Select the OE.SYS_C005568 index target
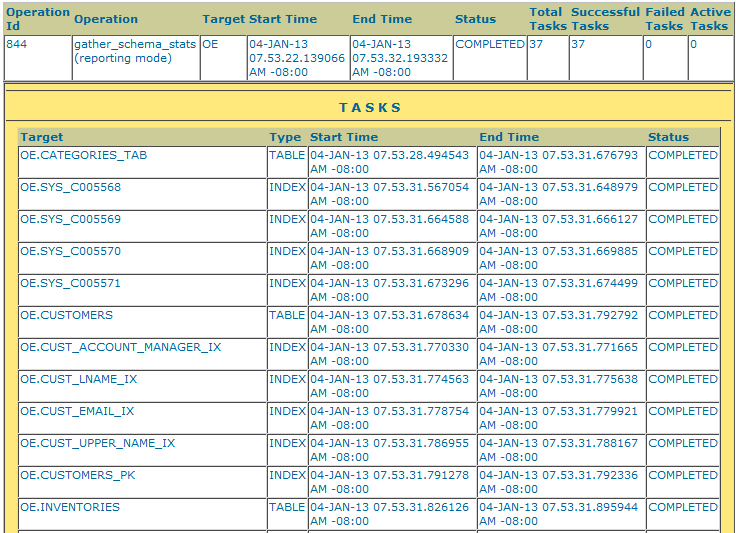This screenshot has width=736, height=533. (x=71, y=188)
